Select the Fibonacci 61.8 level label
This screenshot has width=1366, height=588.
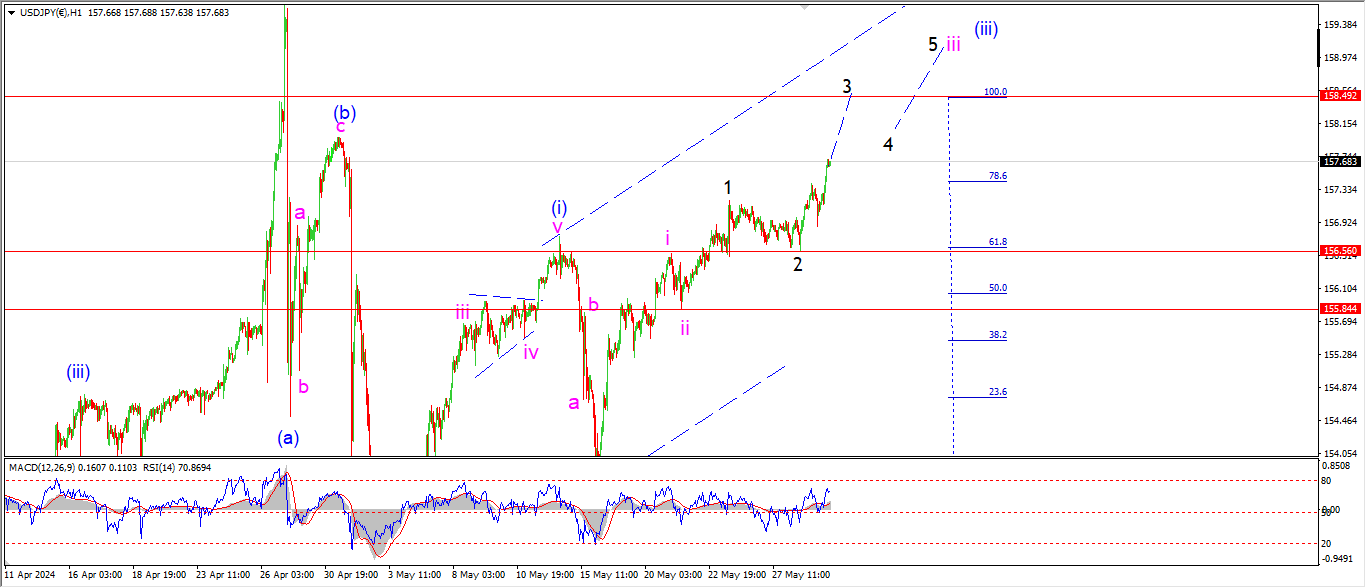click(x=997, y=242)
